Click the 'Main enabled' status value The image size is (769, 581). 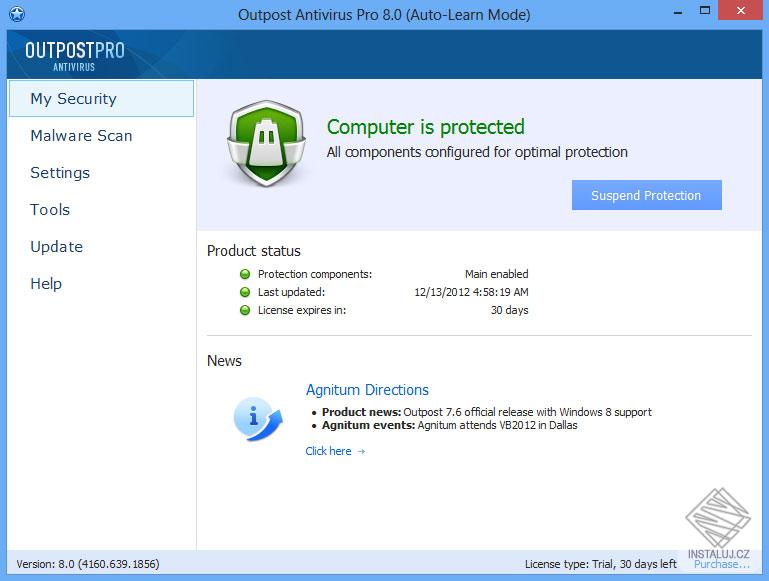[x=496, y=274]
